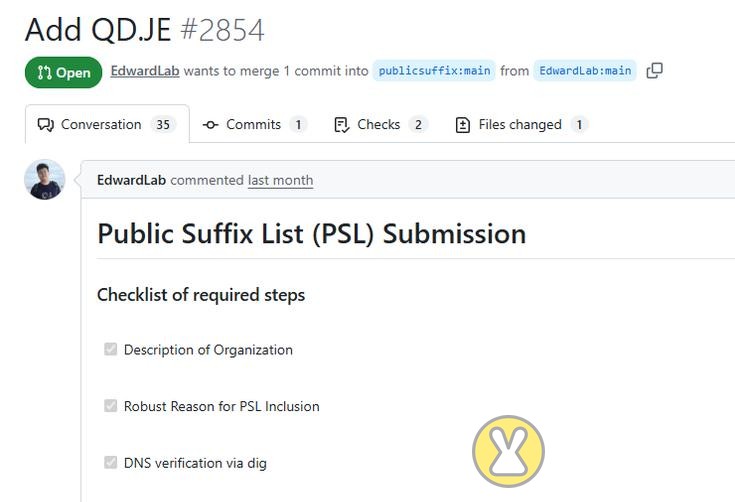Click the Commits node icon
The image size is (735, 502).
(210, 125)
